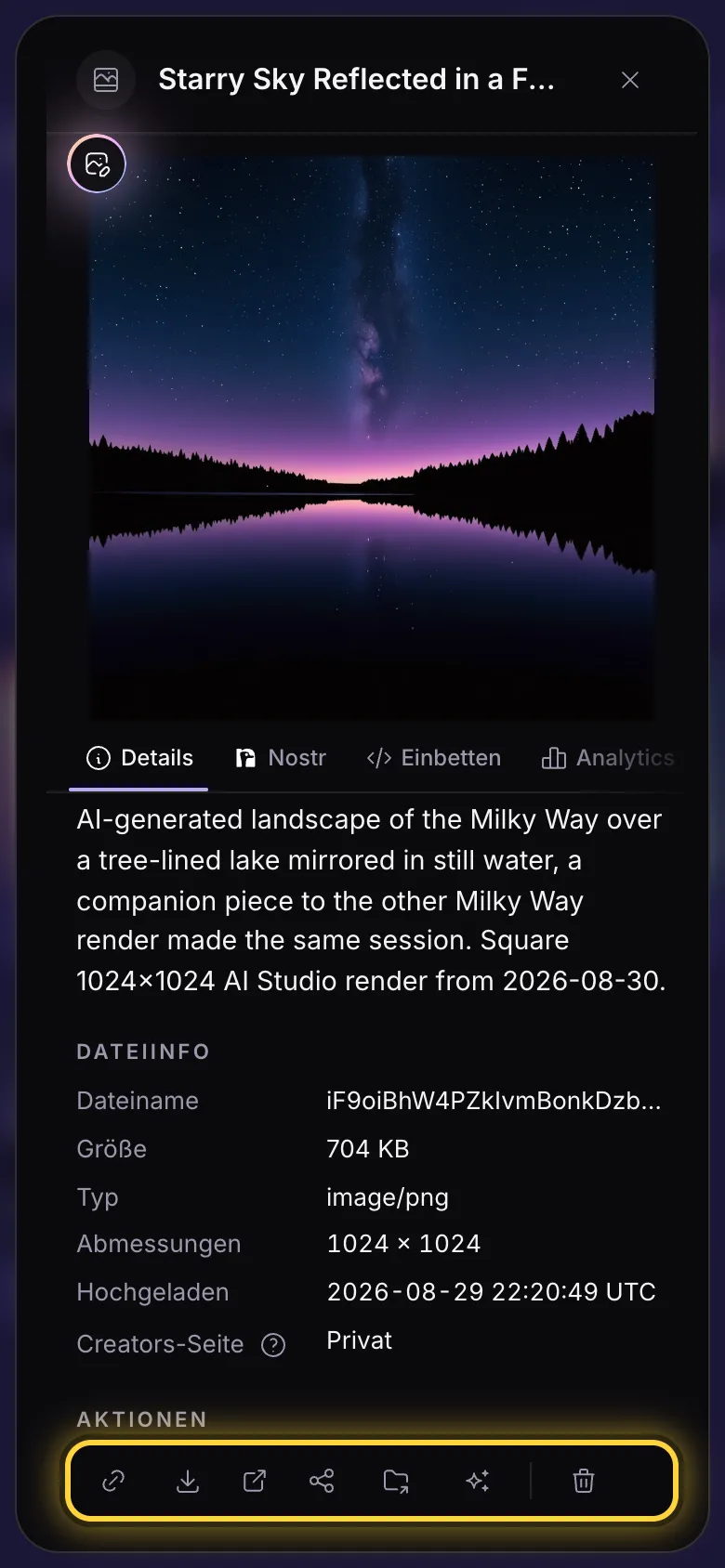Viewport: 725px width, 1568px height.
Task: Open the file in a new tab icon
Action: tap(255, 1481)
